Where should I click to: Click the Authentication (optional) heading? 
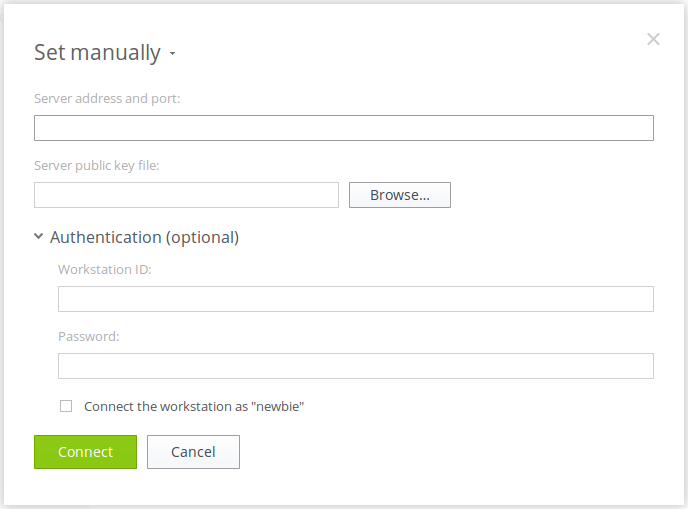pyautogui.click(x=144, y=237)
